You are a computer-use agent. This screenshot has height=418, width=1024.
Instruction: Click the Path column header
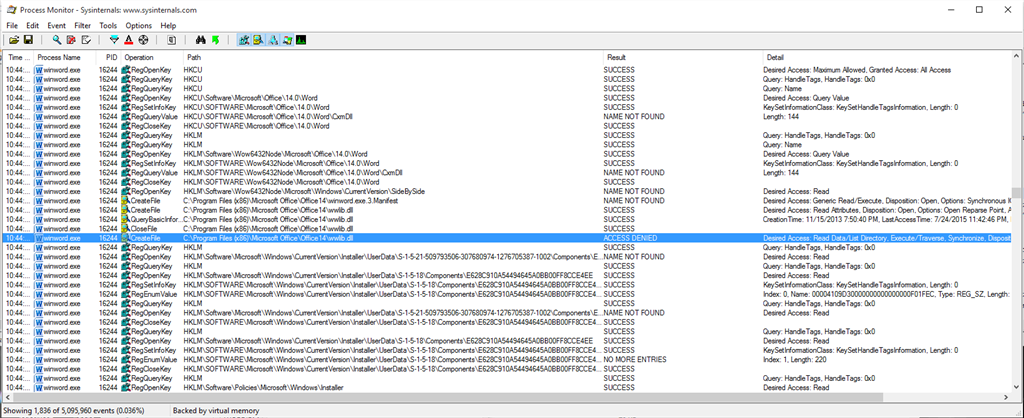point(392,57)
